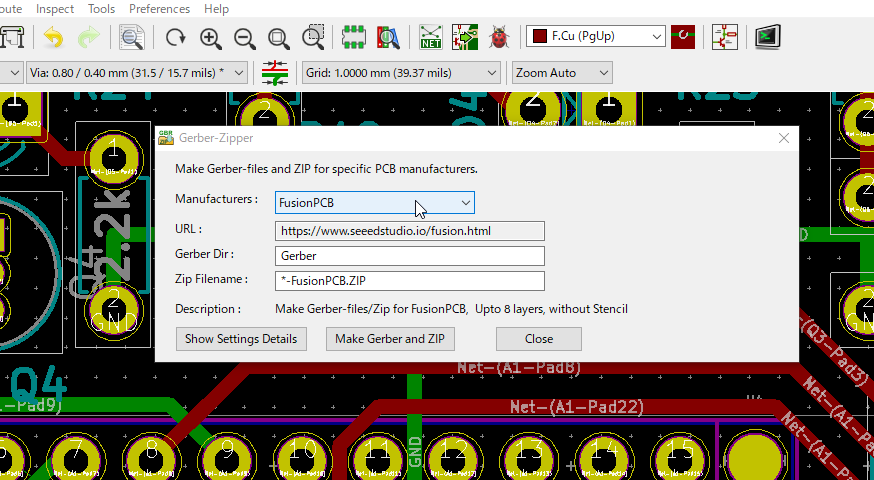Close Gerber-Zipper dialog with X
The height and width of the screenshot is (480, 874).
[x=784, y=138]
